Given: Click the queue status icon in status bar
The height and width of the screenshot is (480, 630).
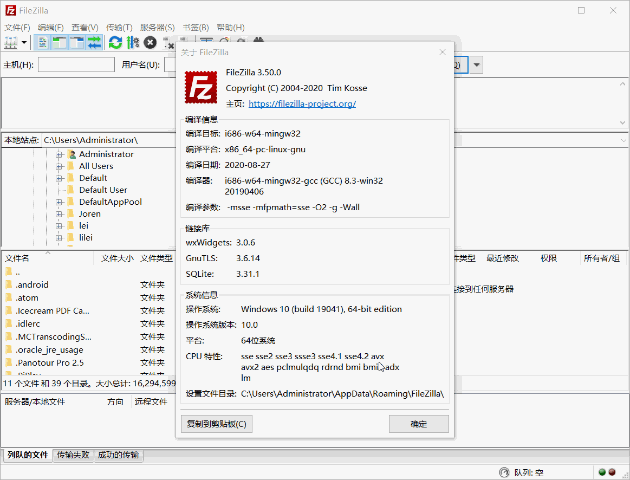Looking at the screenshot, I should tap(504, 472).
